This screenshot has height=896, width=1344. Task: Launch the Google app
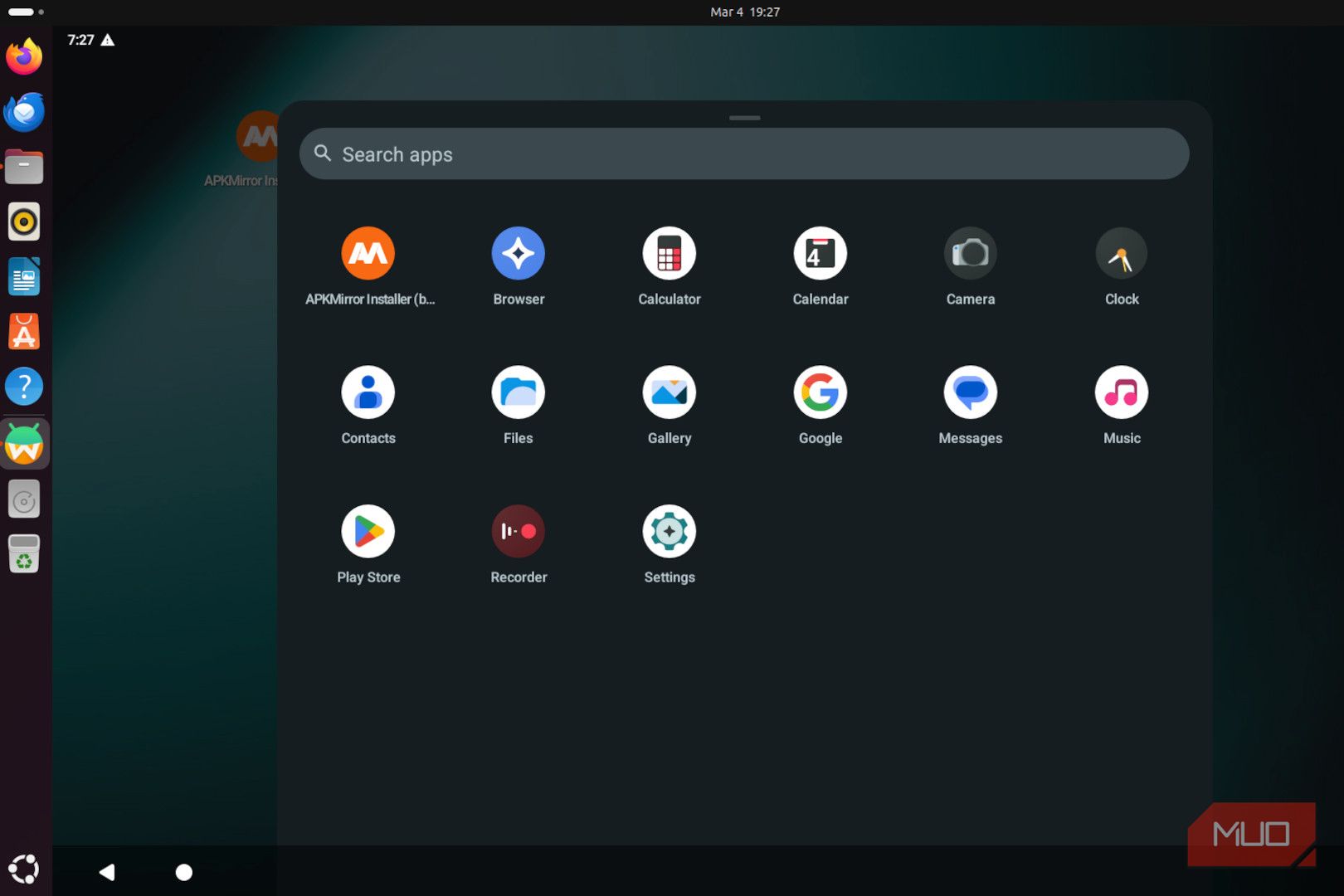tap(821, 392)
